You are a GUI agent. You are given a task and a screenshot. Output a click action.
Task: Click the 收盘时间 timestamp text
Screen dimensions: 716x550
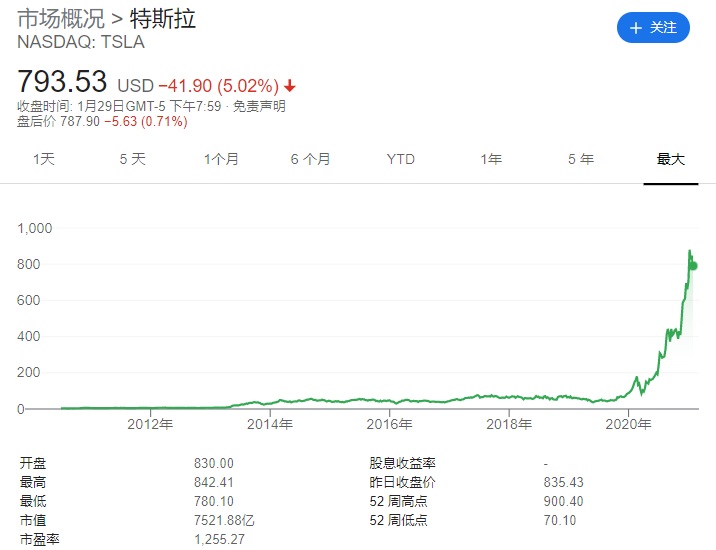tap(119, 106)
